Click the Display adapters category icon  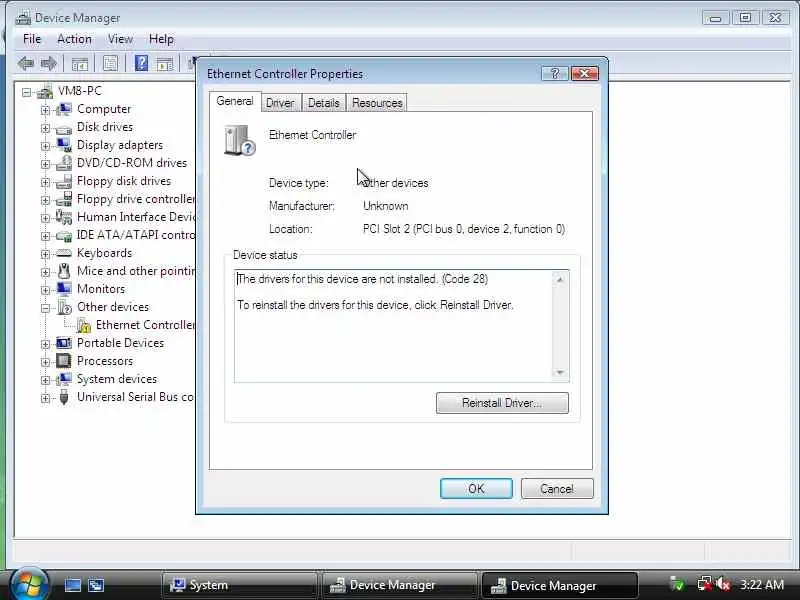pos(64,145)
